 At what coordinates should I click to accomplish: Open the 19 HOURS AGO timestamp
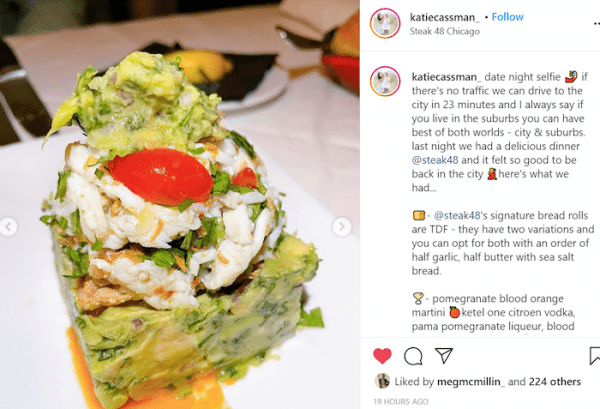[x=401, y=401]
